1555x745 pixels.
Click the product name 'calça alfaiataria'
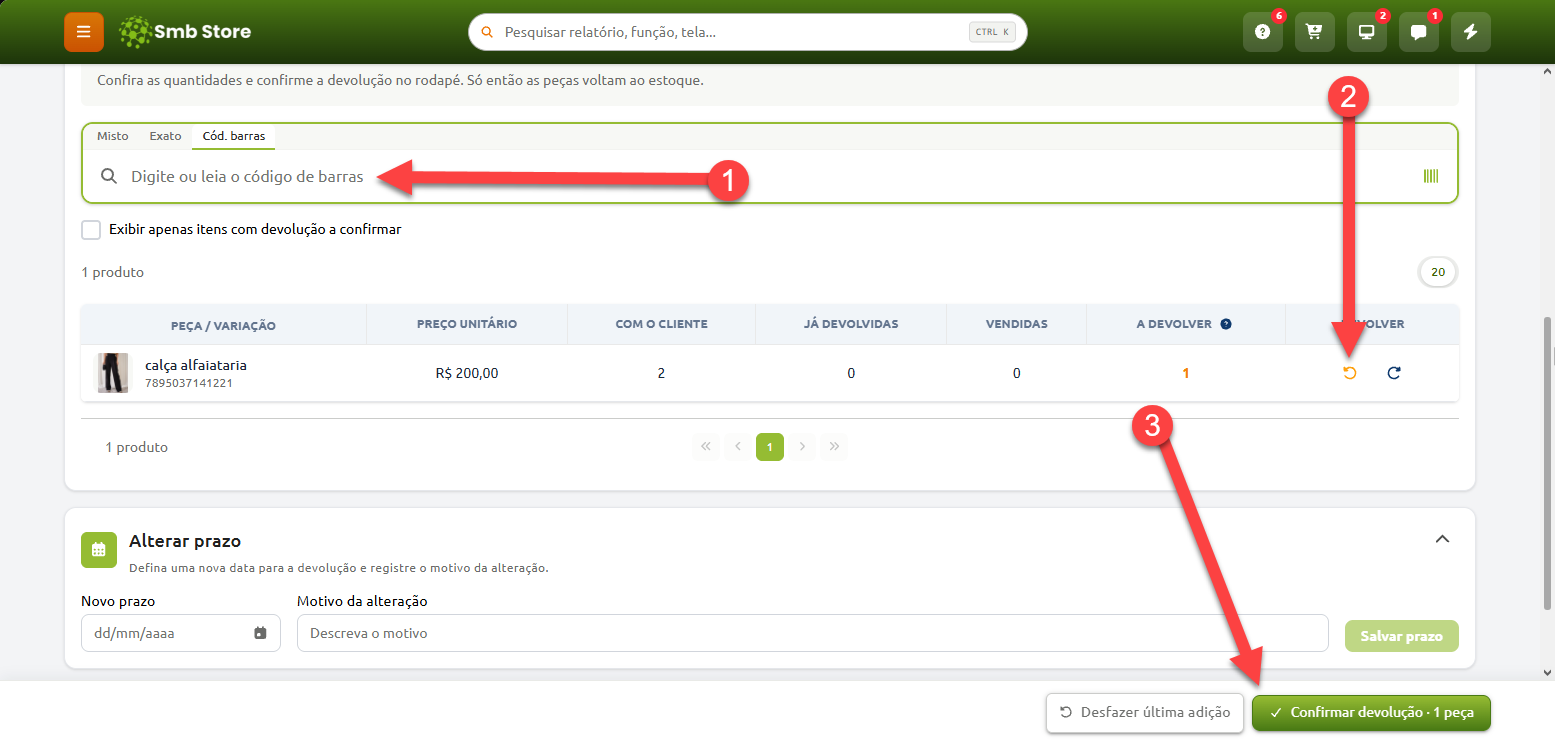[196, 365]
